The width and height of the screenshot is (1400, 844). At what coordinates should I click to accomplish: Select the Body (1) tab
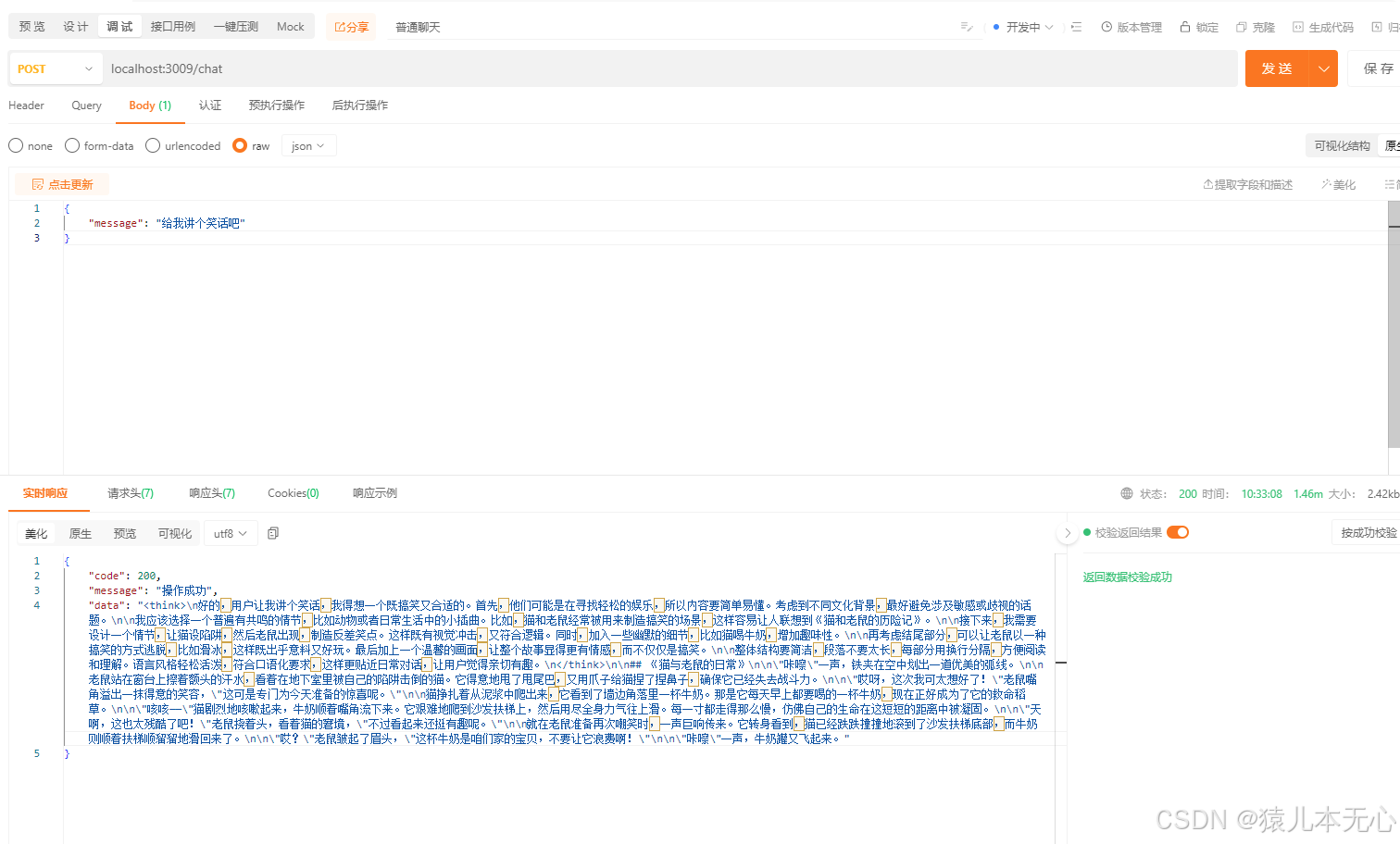(x=150, y=105)
